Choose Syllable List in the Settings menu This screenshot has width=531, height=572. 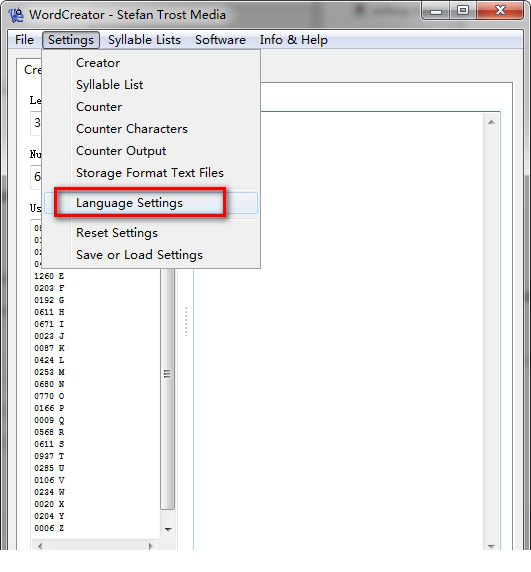tap(151, 85)
